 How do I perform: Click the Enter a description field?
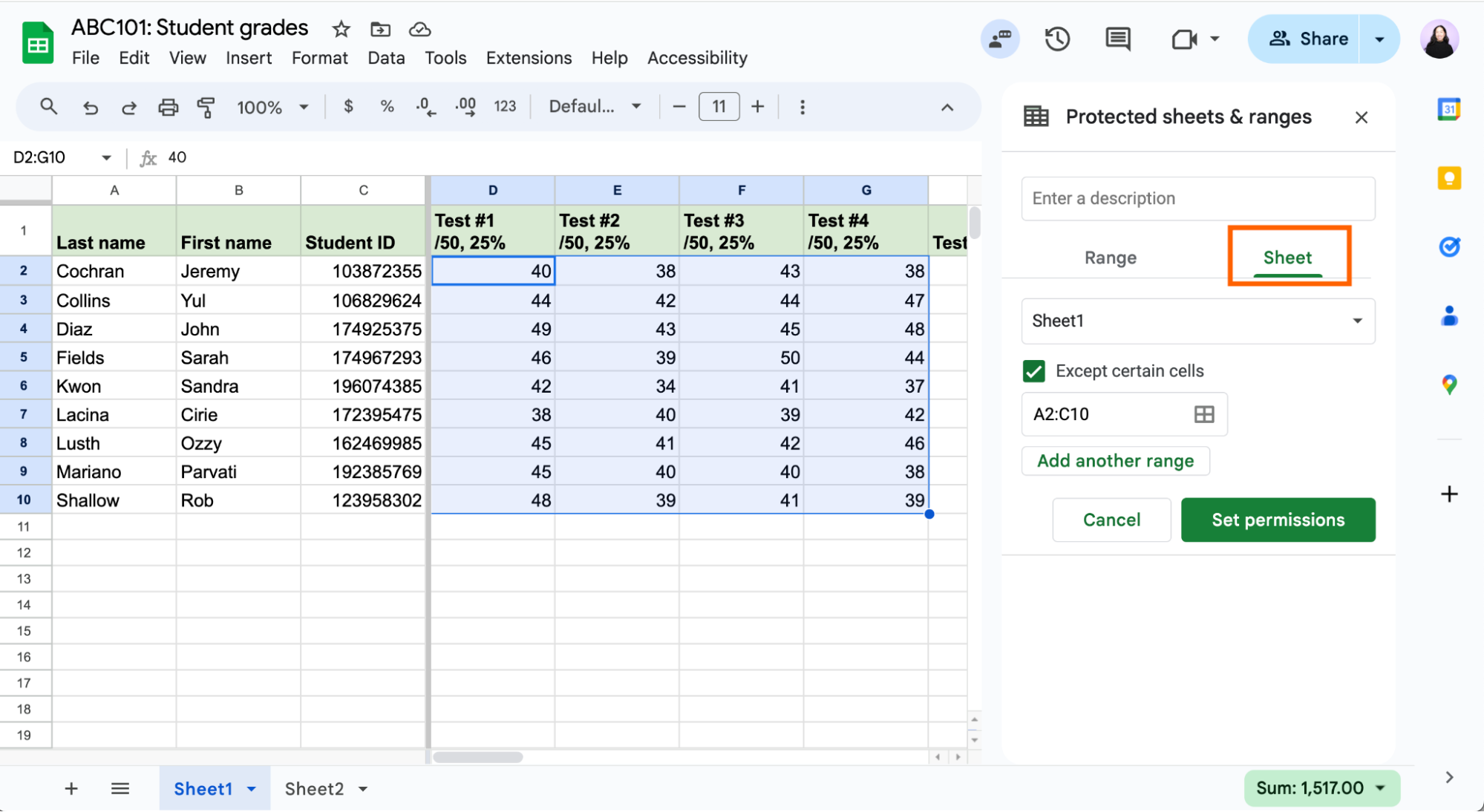[x=1198, y=199]
